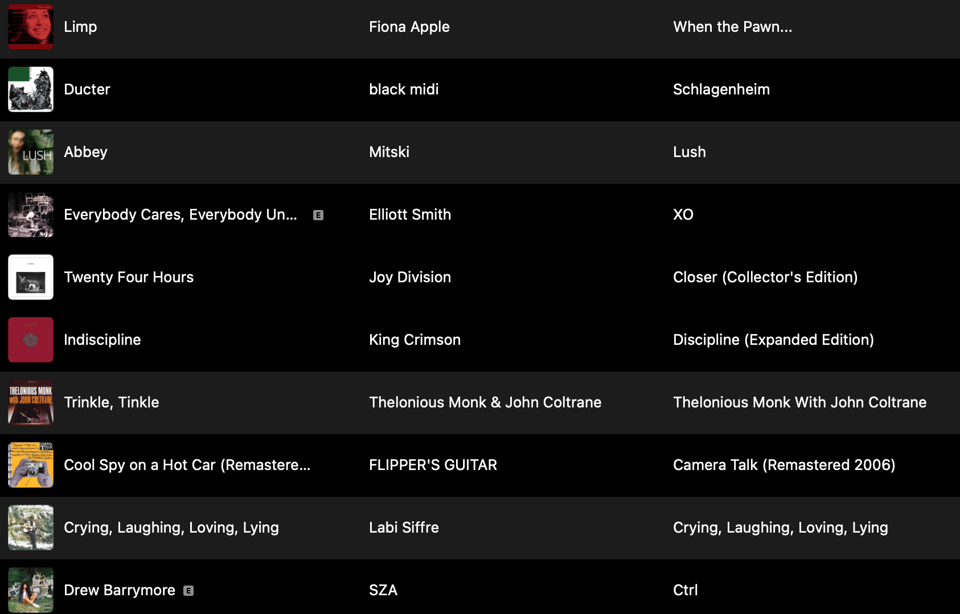Select the yellow Camera Talk cover art
960x614 pixels.
pos(31,465)
